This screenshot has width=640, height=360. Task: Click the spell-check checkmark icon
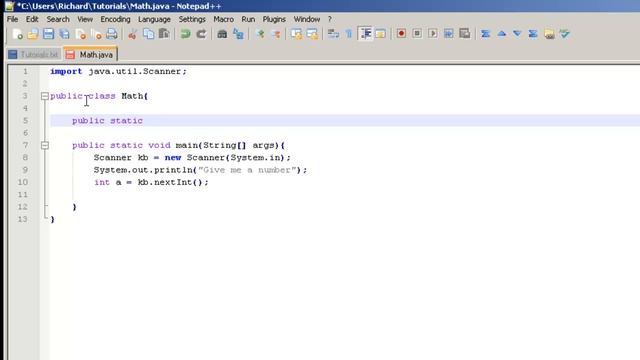564,34
